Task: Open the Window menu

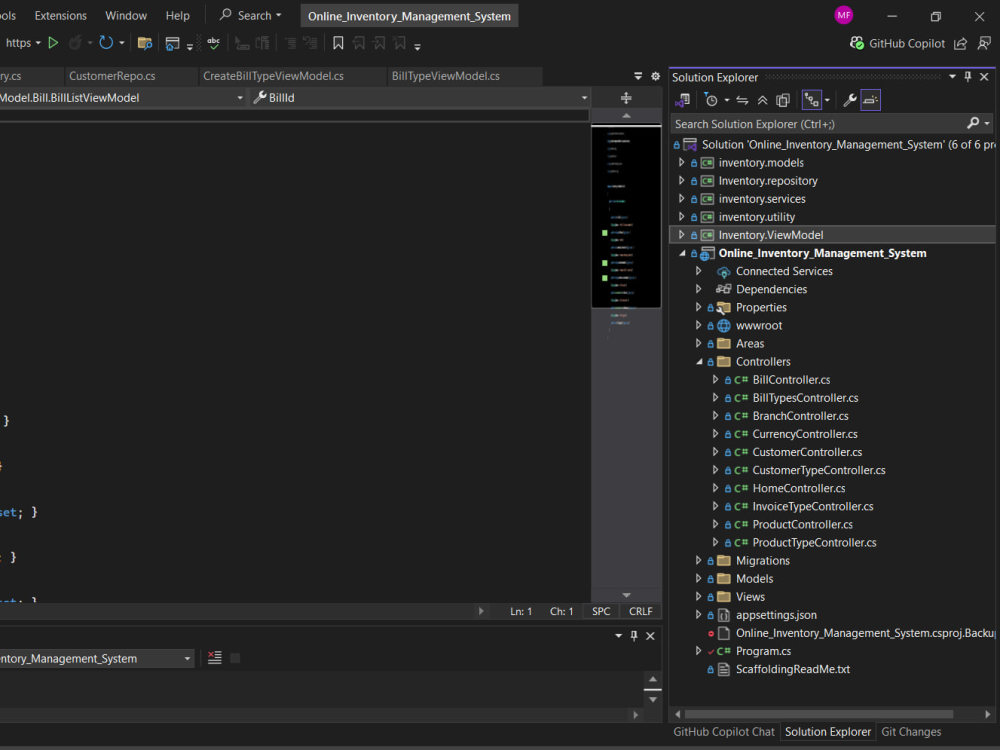Action: tap(126, 15)
